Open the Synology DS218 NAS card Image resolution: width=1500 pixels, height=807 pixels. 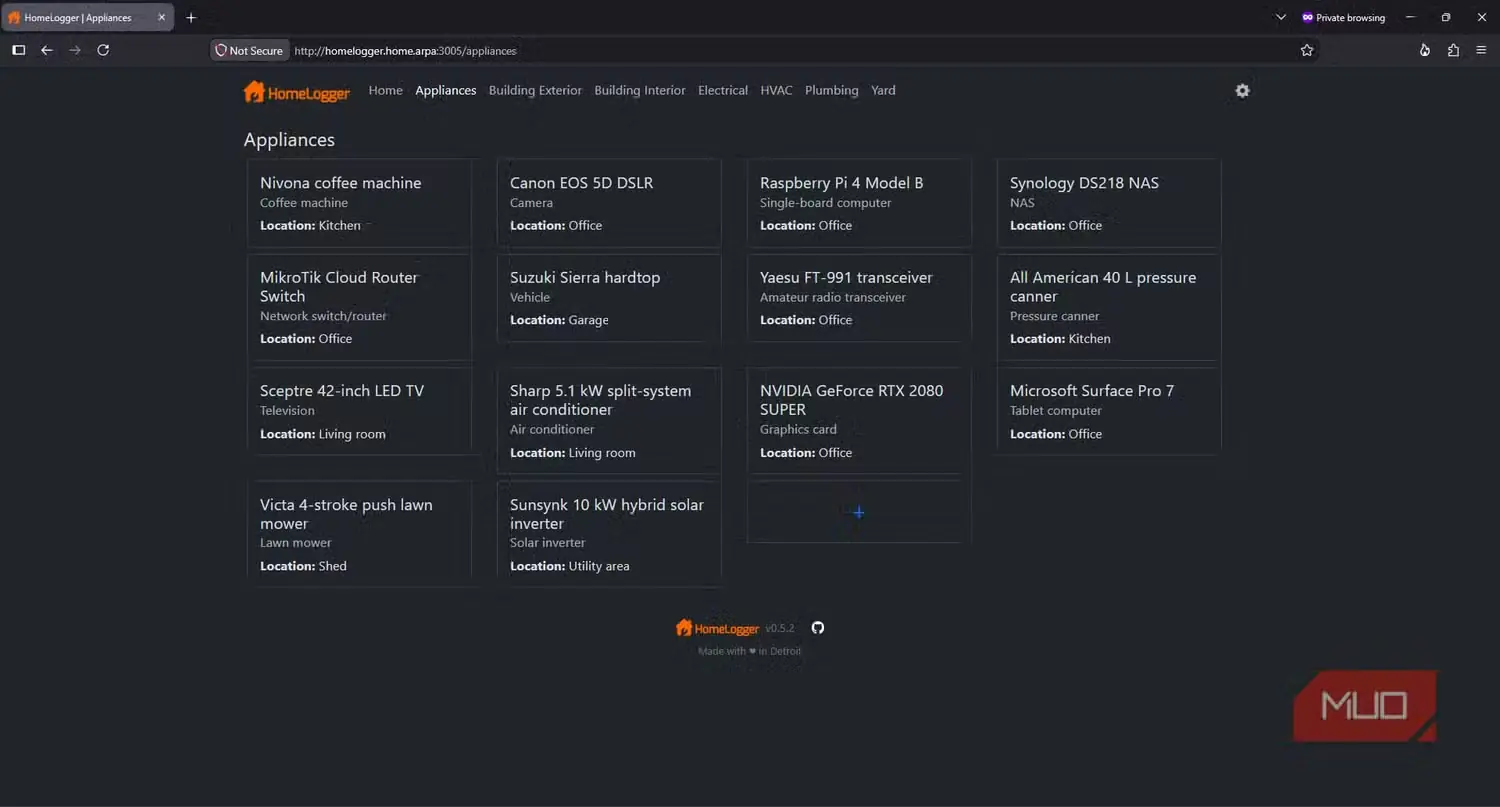[x=1109, y=203]
